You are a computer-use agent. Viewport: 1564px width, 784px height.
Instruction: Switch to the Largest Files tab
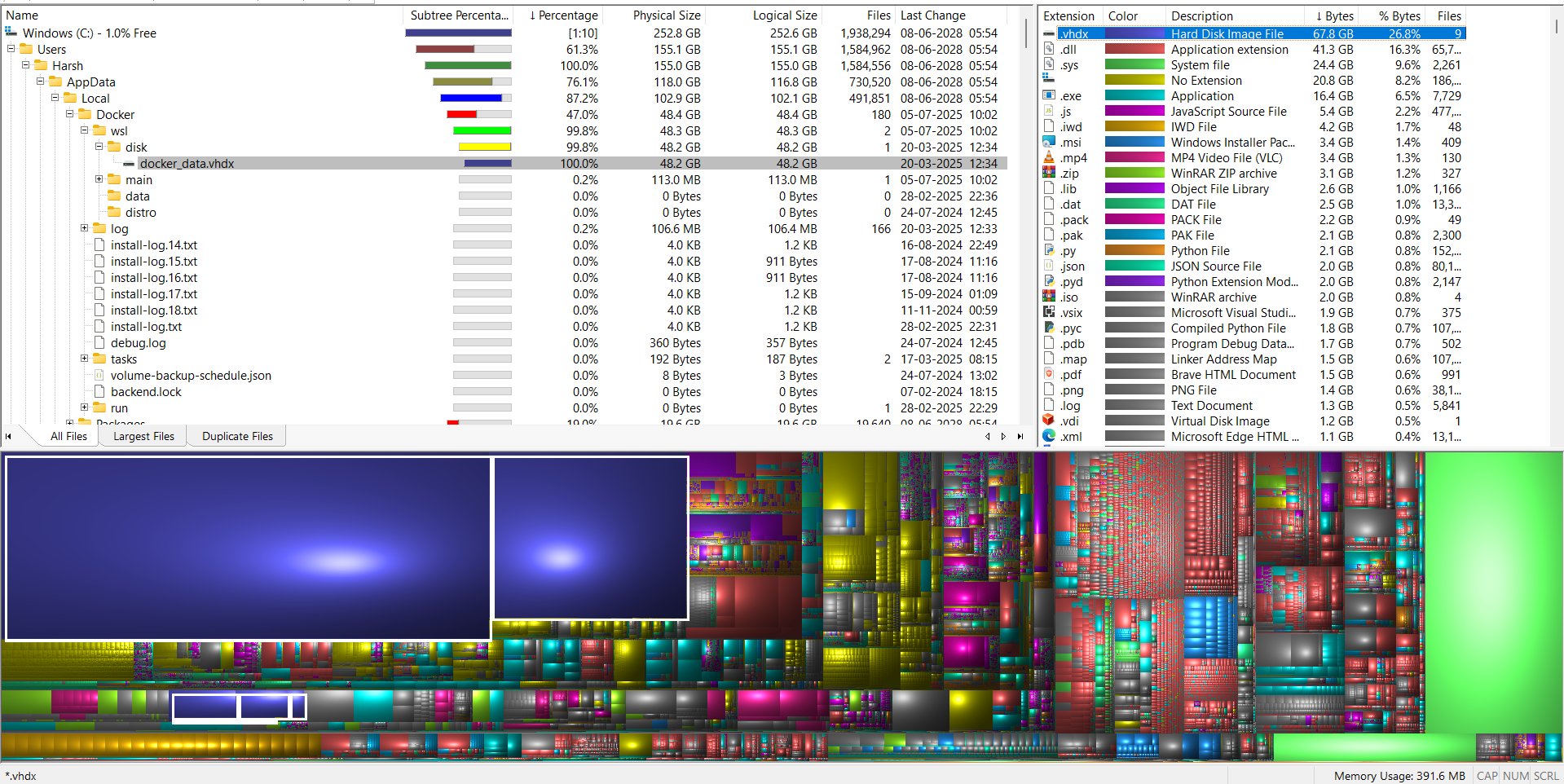[143, 437]
